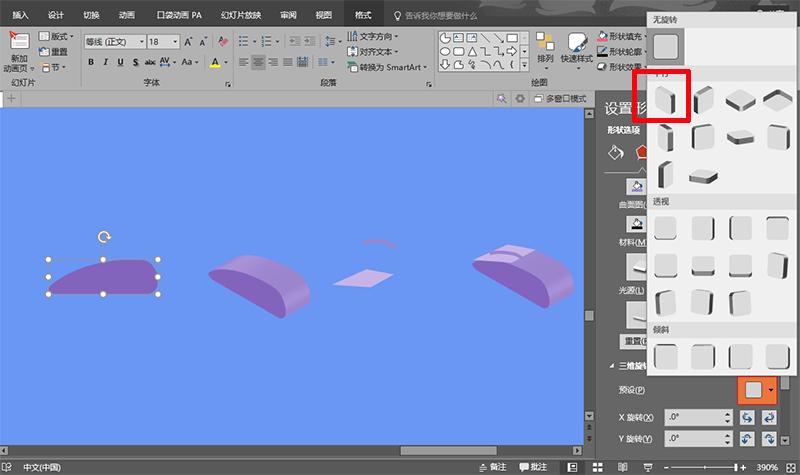
Task: Select the red-highlighted parallel rotation preset
Action: click(x=667, y=101)
